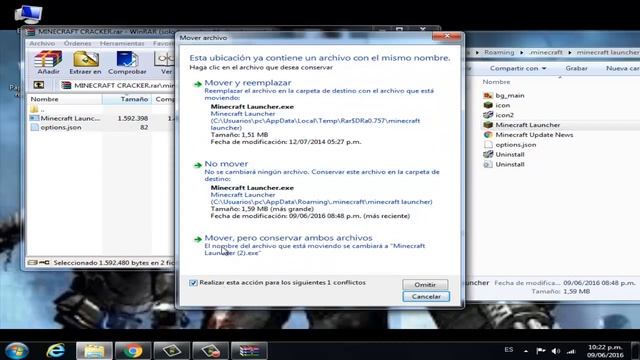
Task: Open File Explorer from taskbar
Action: pyautogui.click(x=94, y=351)
